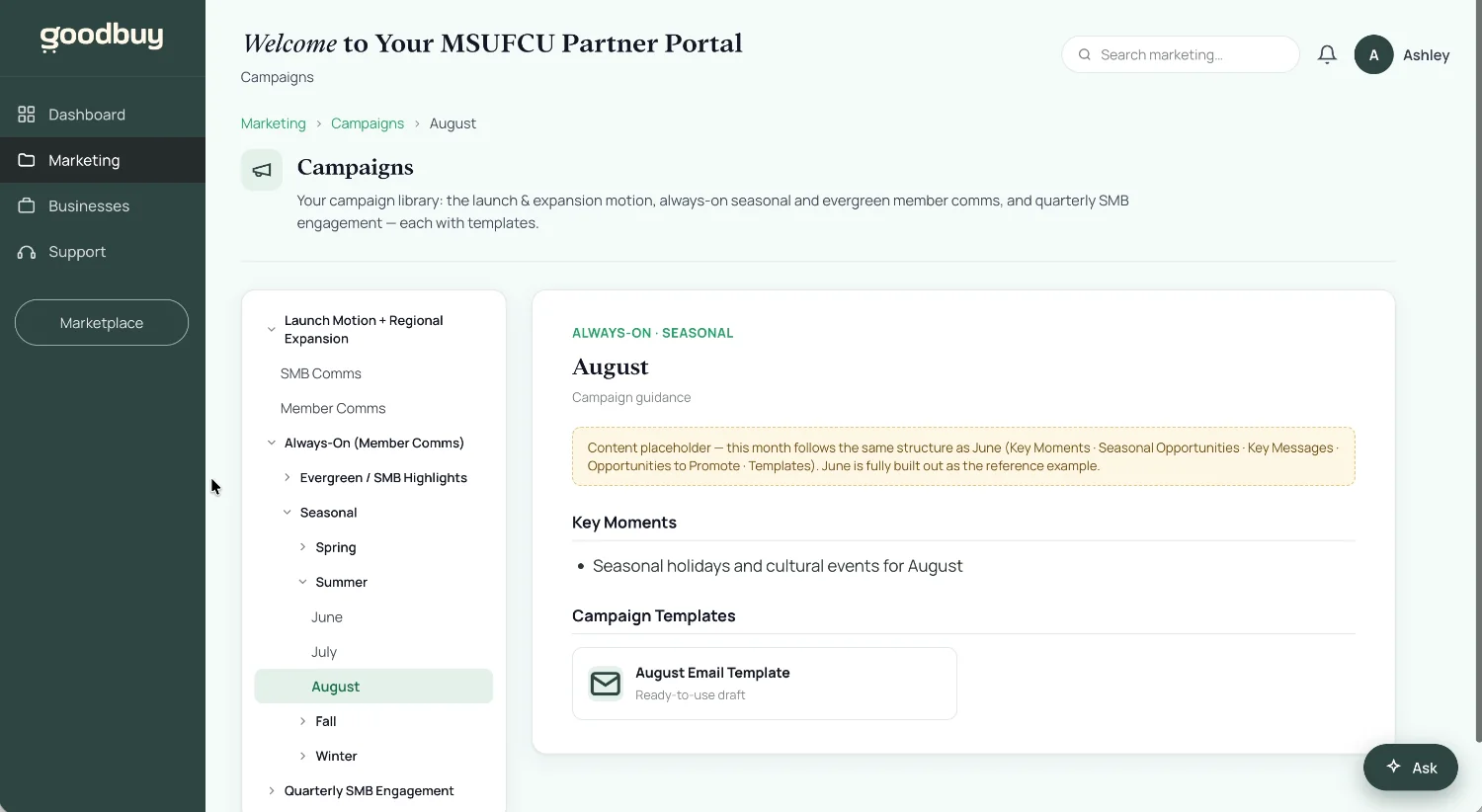Expand the Quarterly SMB Engagement section
Image resolution: width=1482 pixels, height=812 pixels.
pos(272,791)
